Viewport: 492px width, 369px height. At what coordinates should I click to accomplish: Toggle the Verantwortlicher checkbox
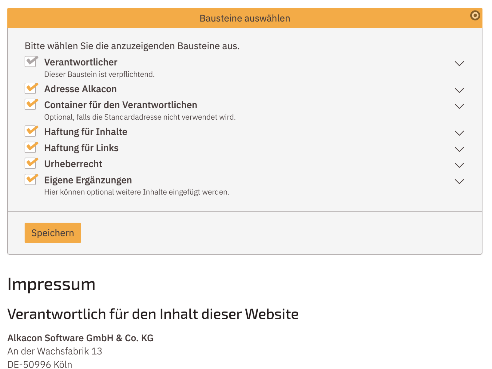coord(31,62)
